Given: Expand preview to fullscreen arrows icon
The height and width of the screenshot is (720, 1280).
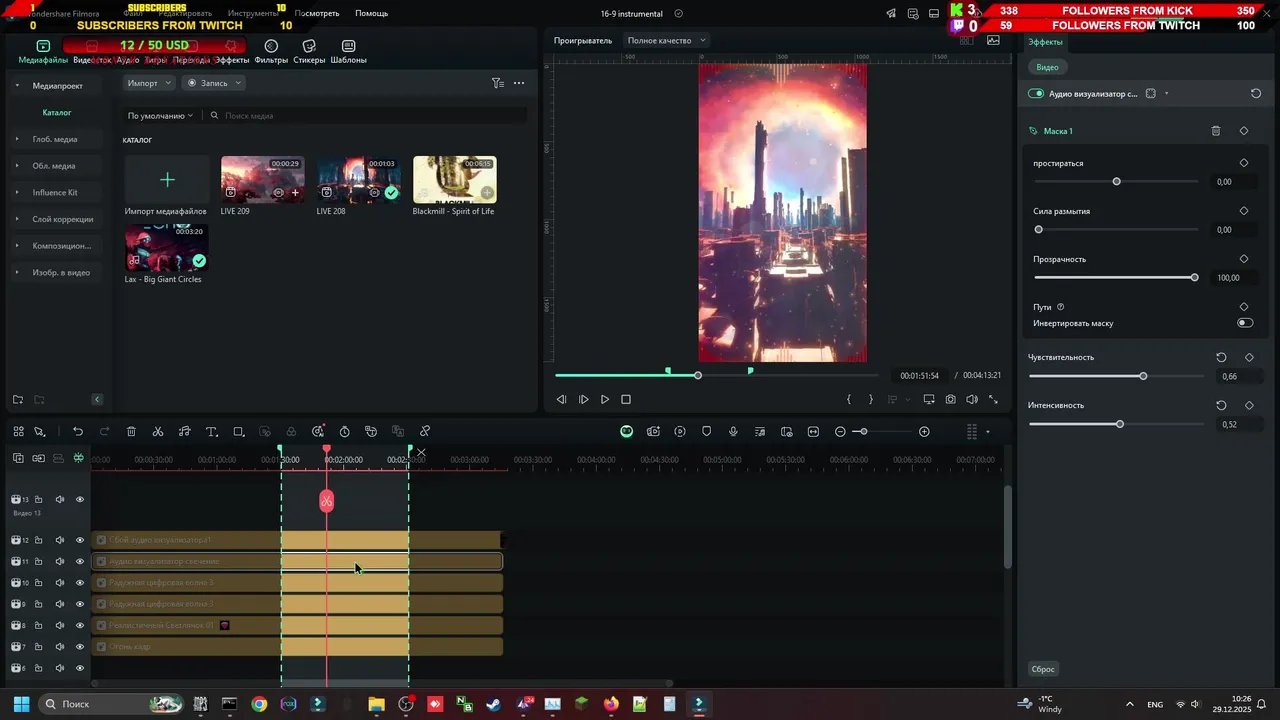Looking at the screenshot, I should [x=993, y=399].
